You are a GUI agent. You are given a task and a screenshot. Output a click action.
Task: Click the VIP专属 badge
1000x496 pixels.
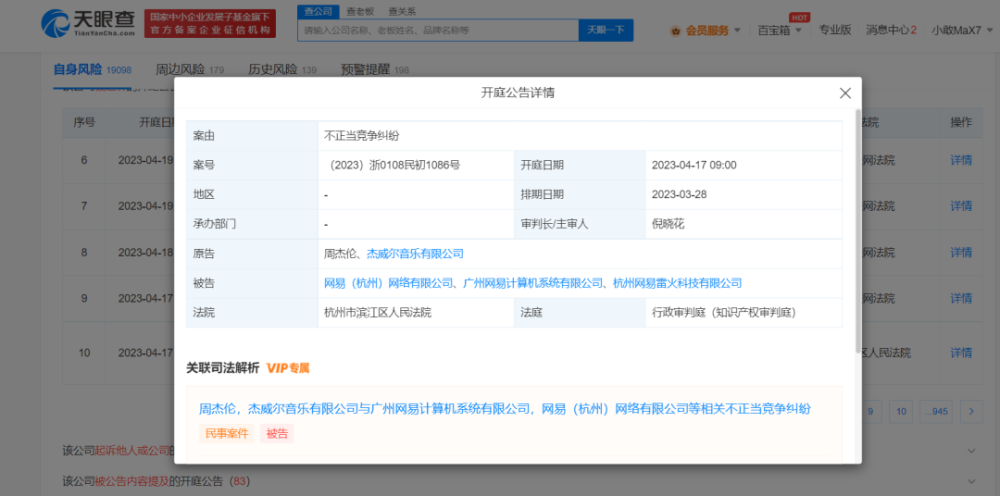point(288,368)
